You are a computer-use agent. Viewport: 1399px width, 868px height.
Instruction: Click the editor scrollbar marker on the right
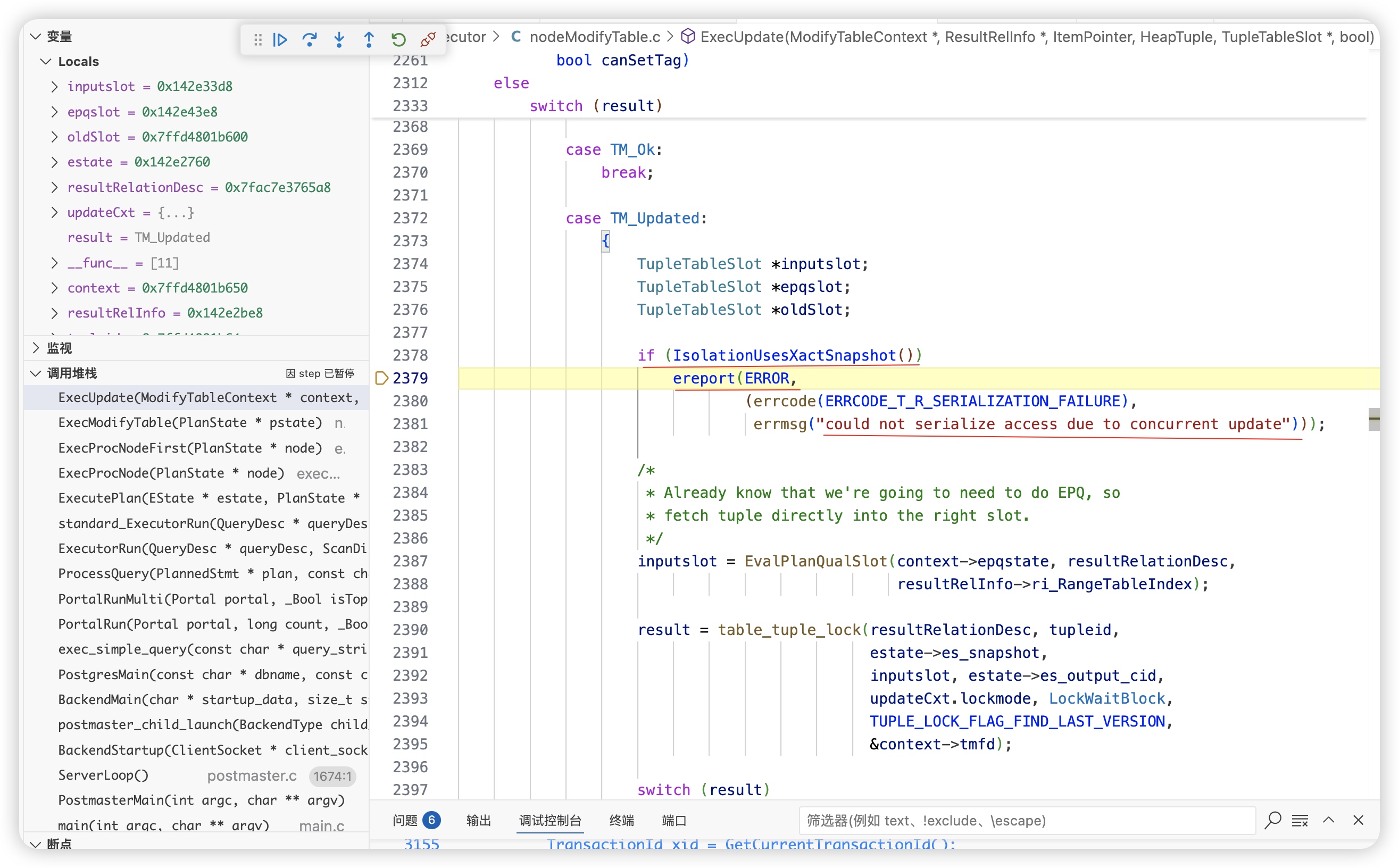tap(1374, 419)
